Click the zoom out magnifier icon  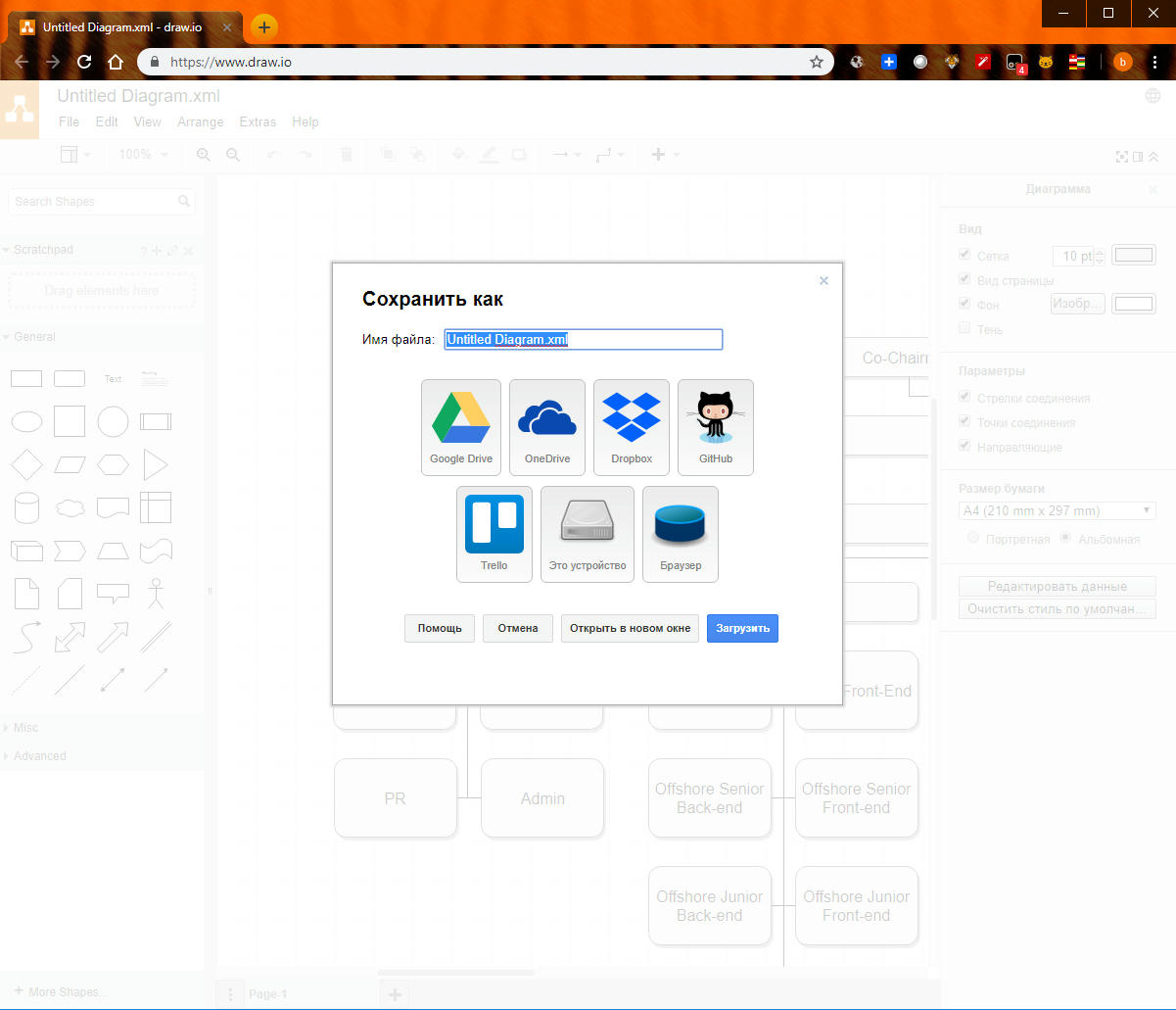pyautogui.click(x=233, y=155)
